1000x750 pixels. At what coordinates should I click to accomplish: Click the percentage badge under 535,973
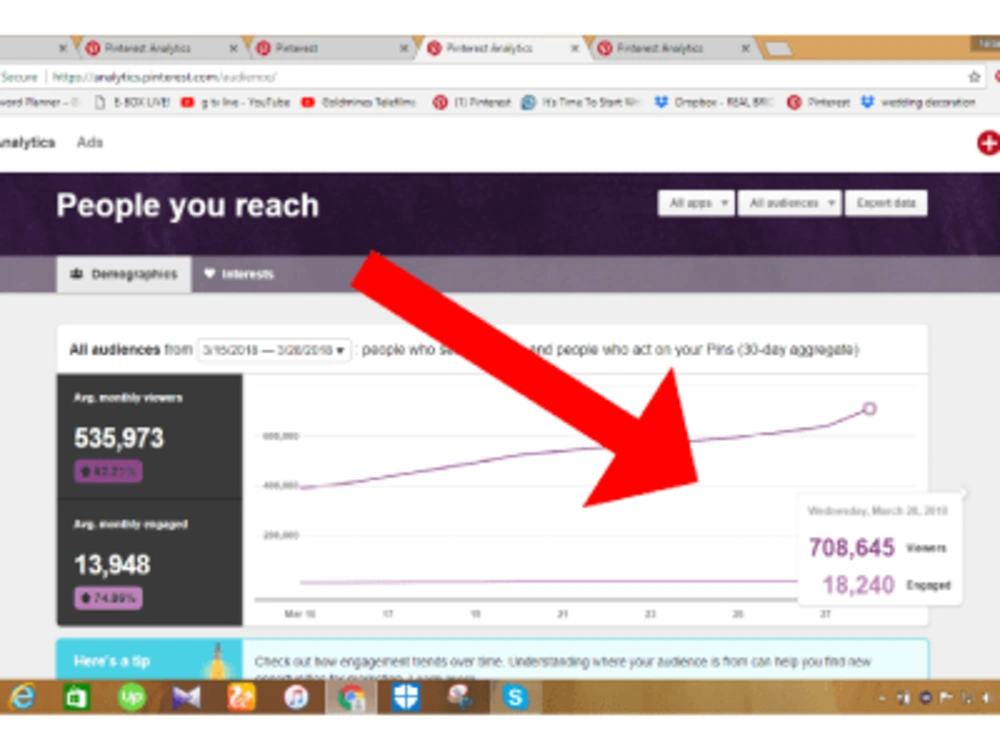coord(108,472)
